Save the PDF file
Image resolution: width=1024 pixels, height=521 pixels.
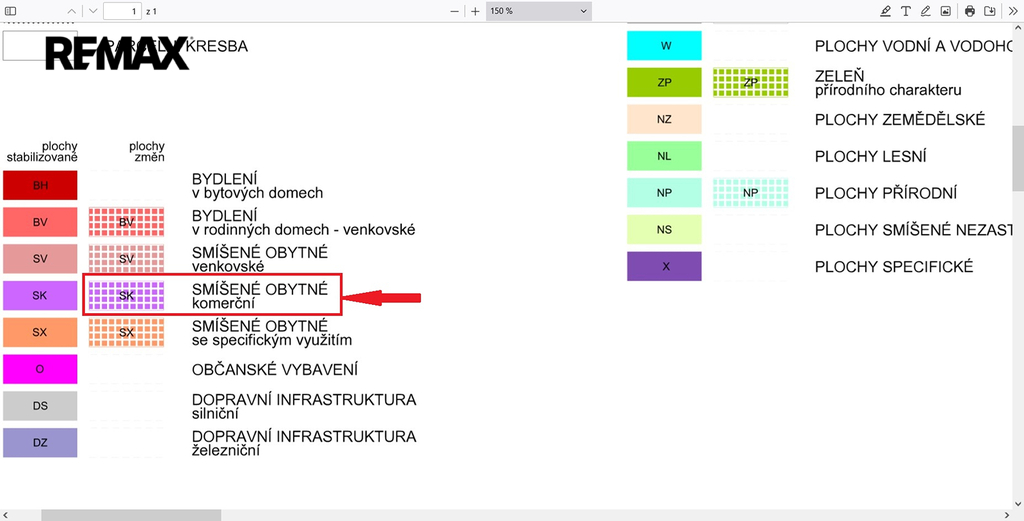point(990,11)
